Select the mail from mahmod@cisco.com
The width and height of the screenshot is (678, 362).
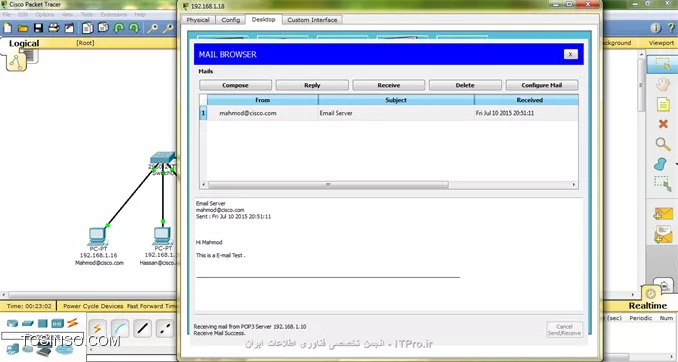coord(388,113)
